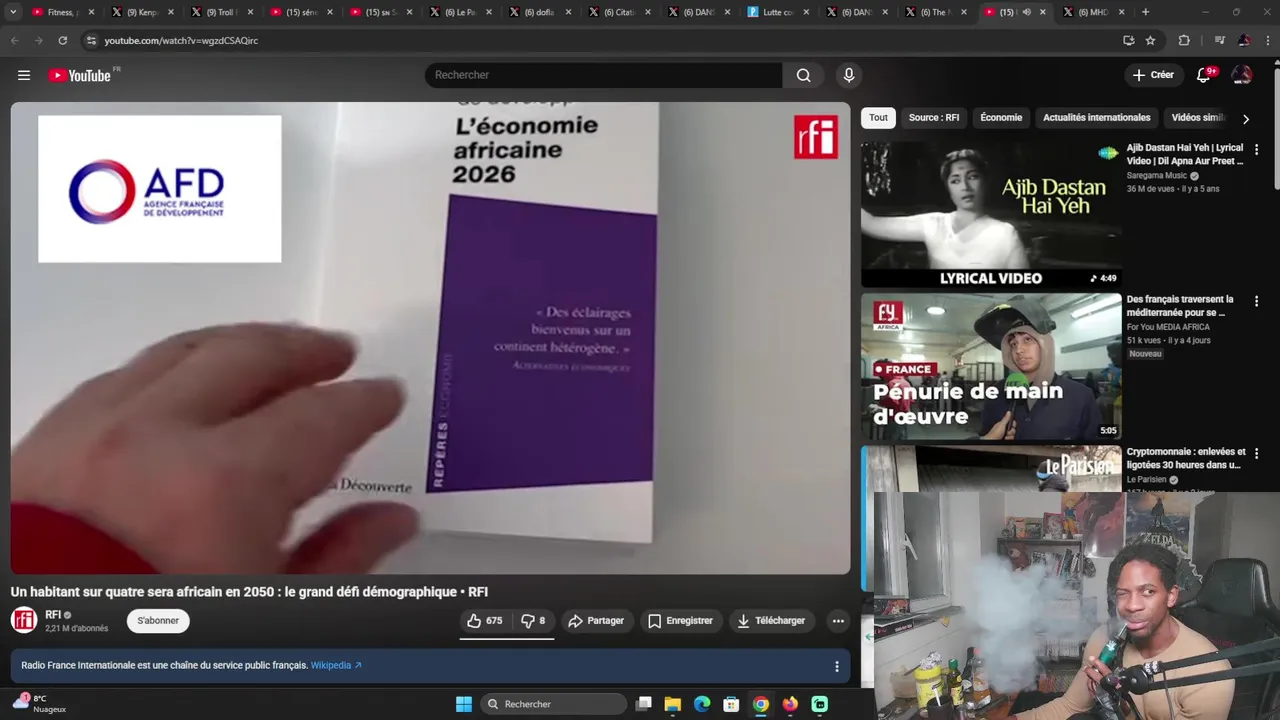Open the weather widget on taskbar
The height and width of the screenshot is (720, 1280).
point(40,704)
